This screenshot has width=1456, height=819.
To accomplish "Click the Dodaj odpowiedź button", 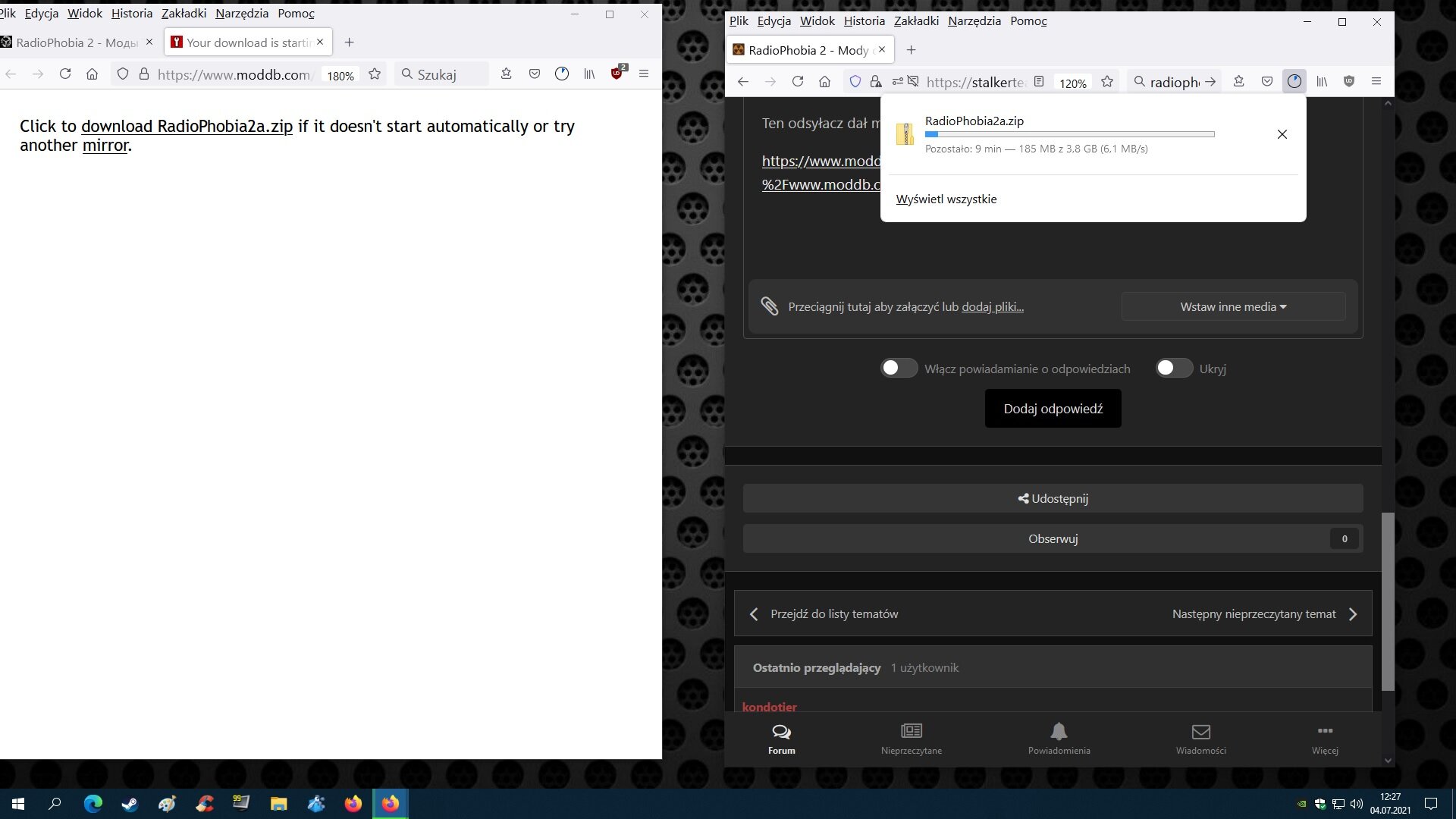I will click(1053, 409).
